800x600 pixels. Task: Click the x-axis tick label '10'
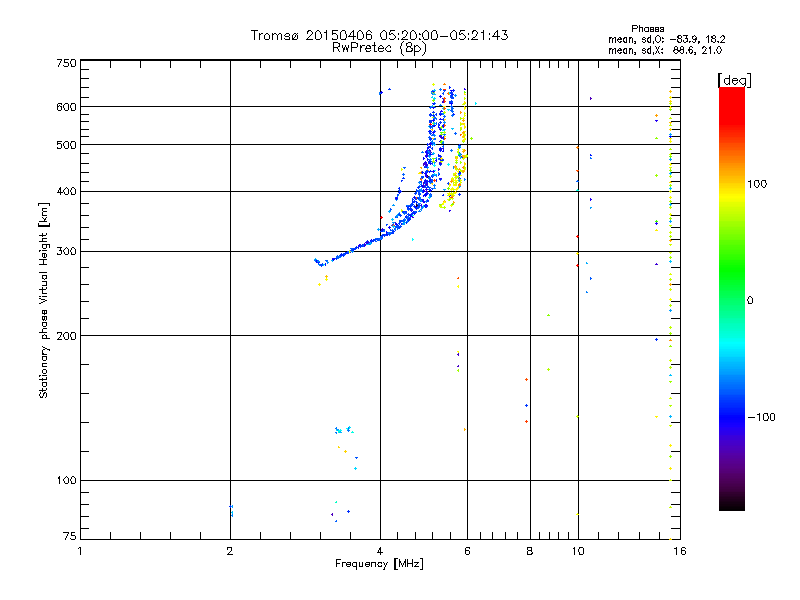(578, 551)
